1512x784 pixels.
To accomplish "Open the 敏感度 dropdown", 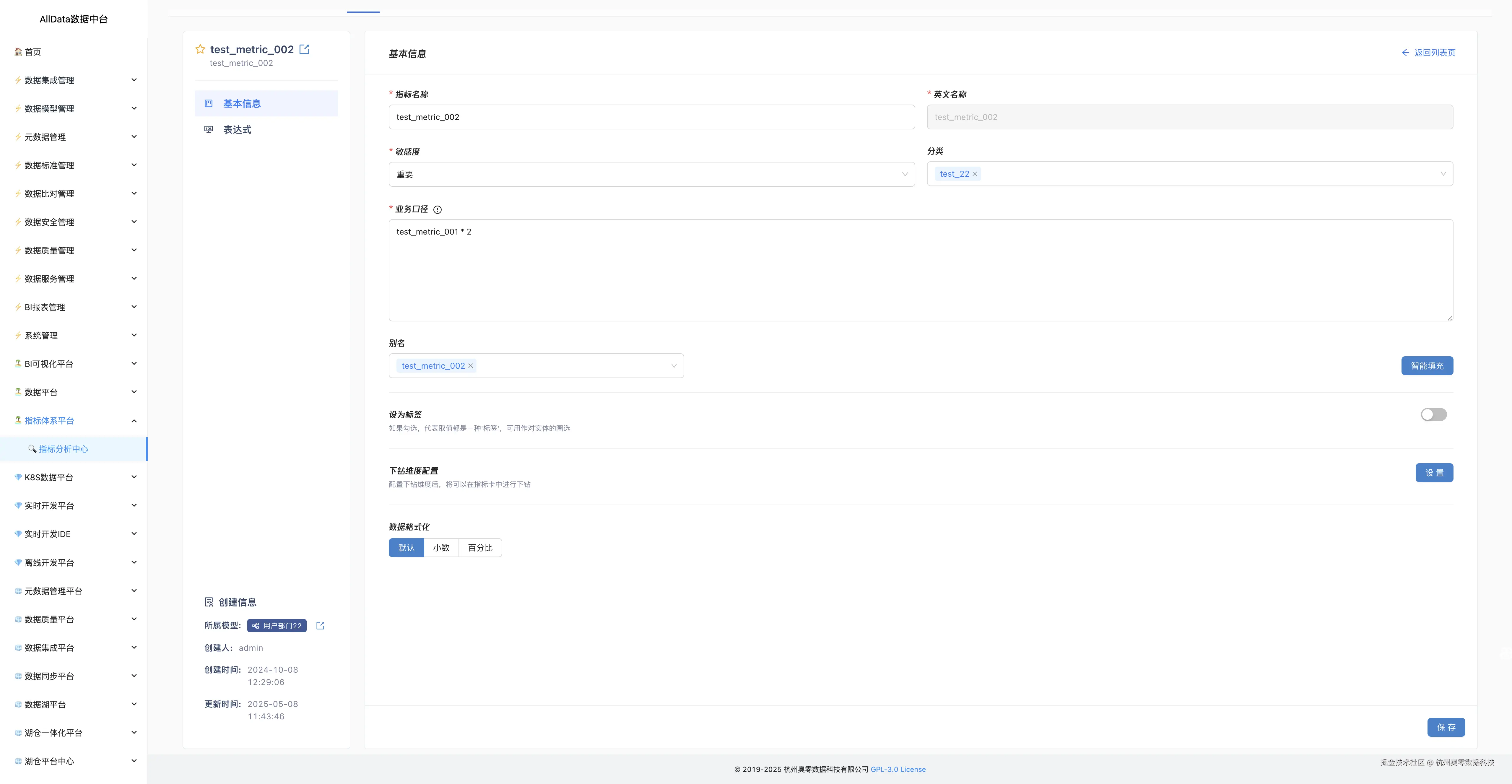I will tap(651, 174).
